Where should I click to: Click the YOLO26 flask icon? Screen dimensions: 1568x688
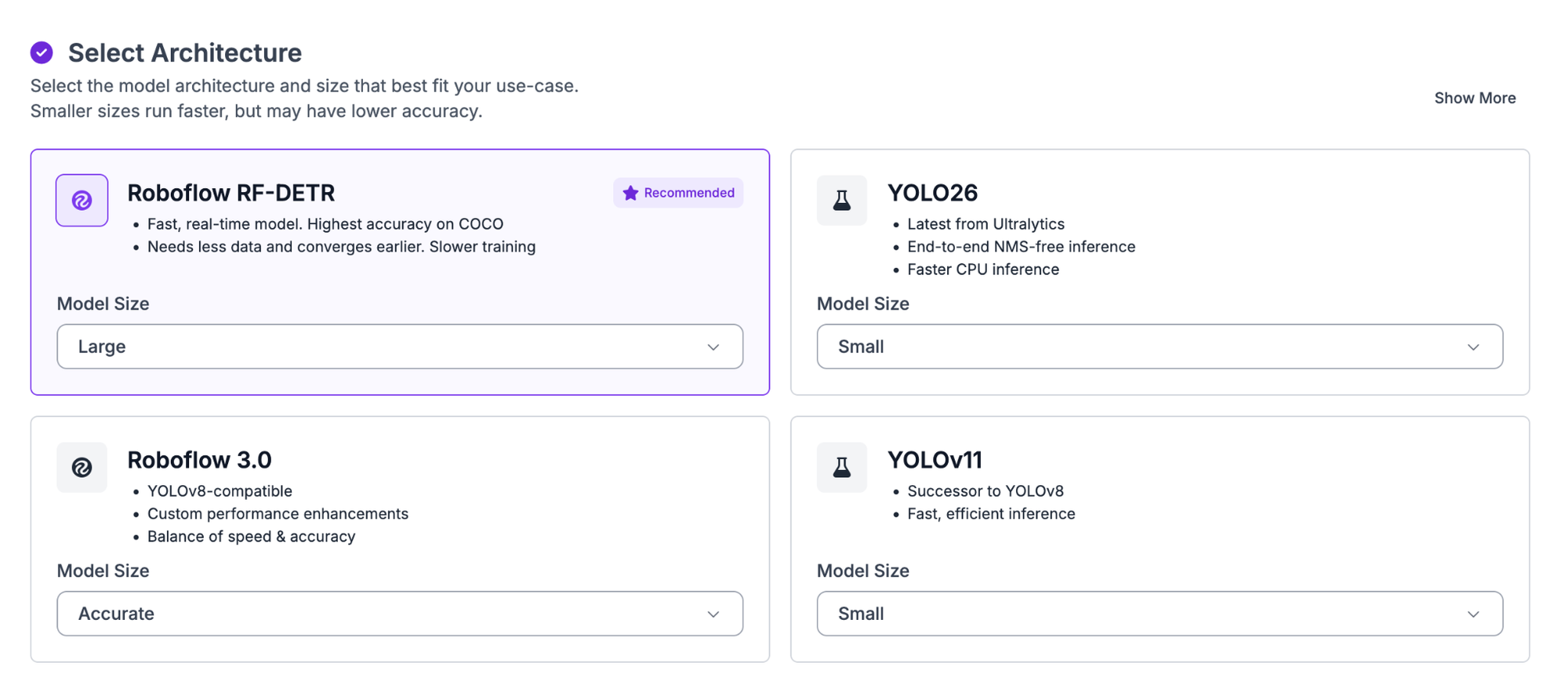(x=842, y=201)
